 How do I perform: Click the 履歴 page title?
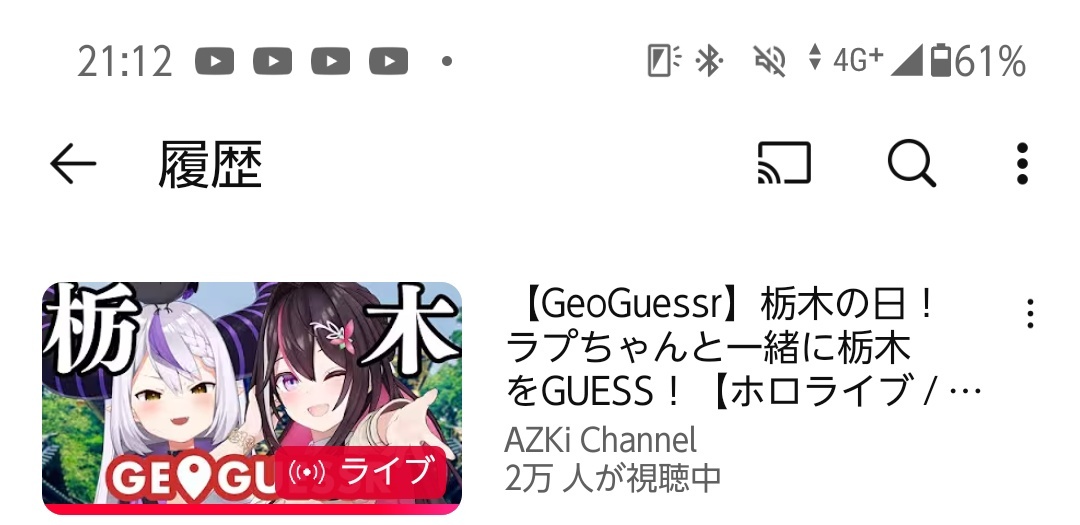(210, 165)
